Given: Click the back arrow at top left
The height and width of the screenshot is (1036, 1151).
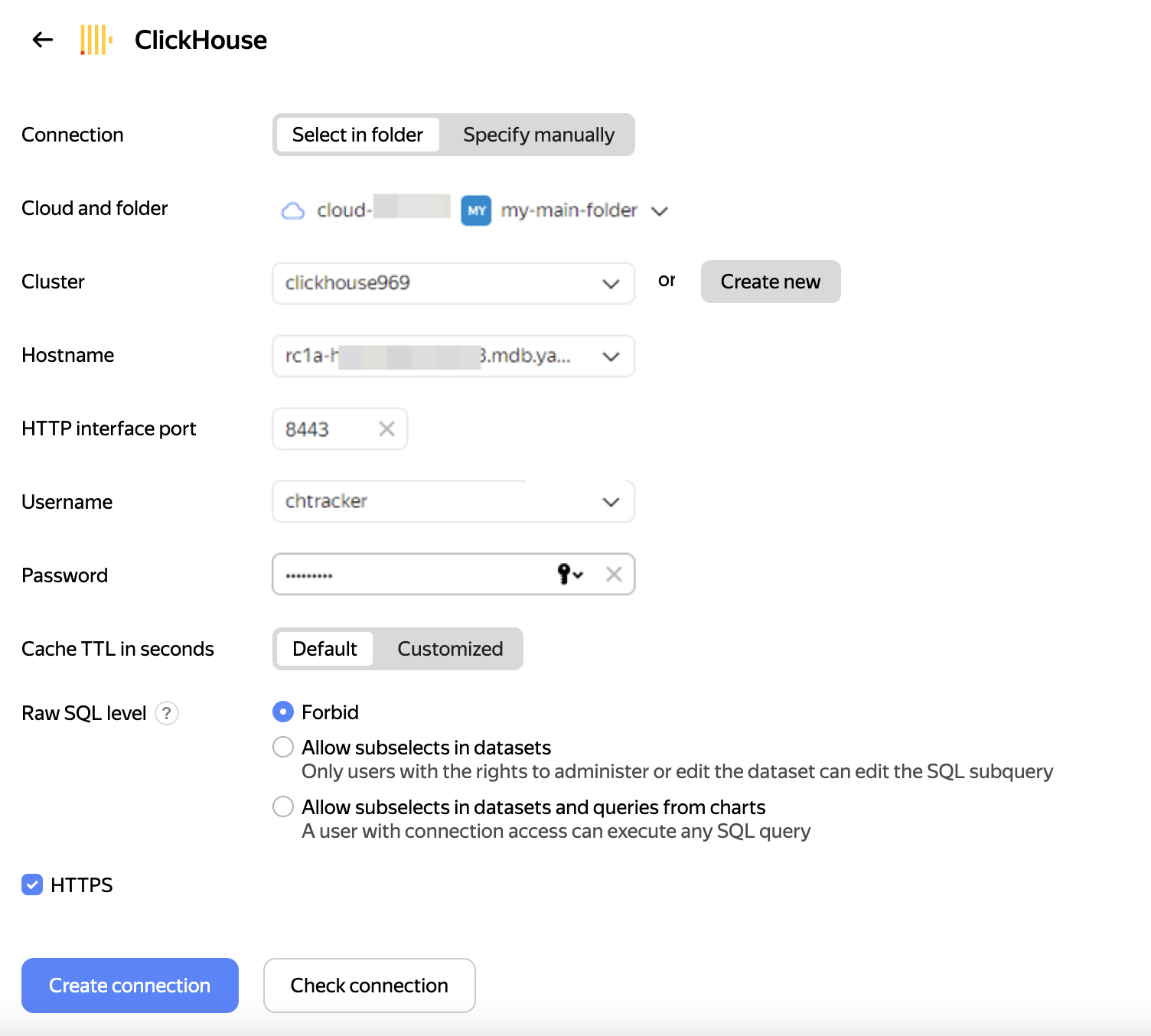Looking at the screenshot, I should coord(41,39).
